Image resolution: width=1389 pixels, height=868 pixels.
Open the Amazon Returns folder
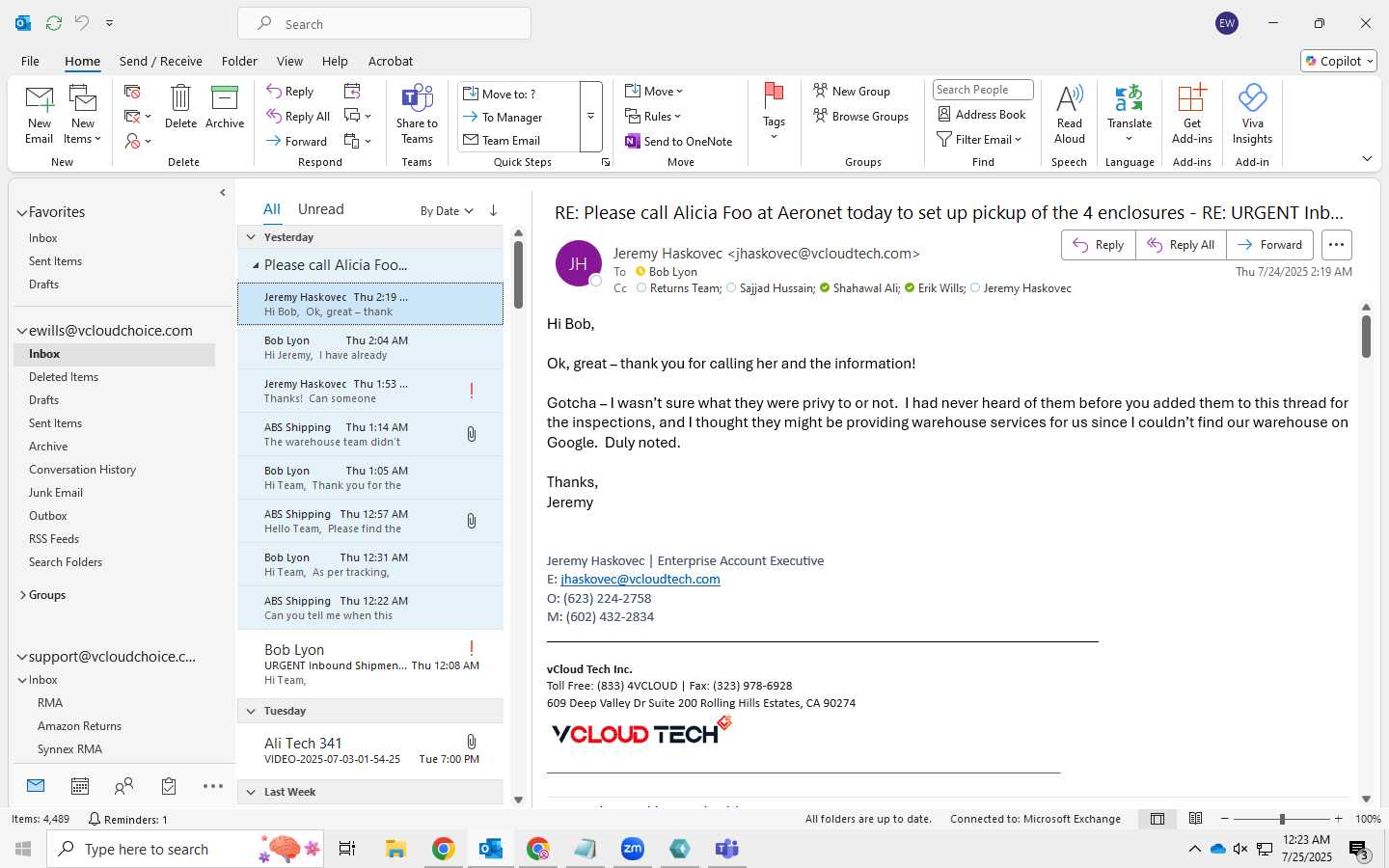tap(79, 726)
